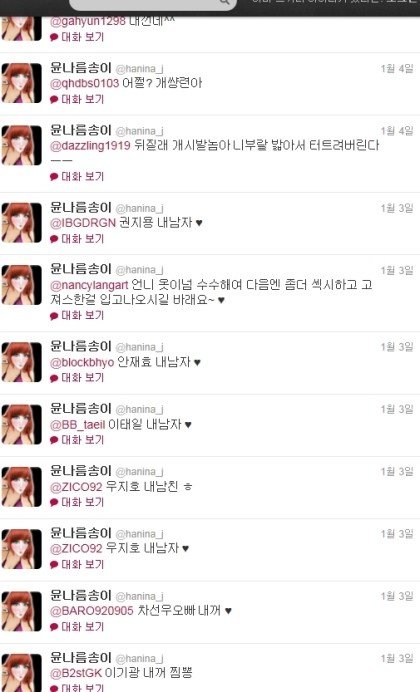Screen dimensions: 420x692
Task: Open the @IBGDRGN mention link
Action: [x=83, y=223]
